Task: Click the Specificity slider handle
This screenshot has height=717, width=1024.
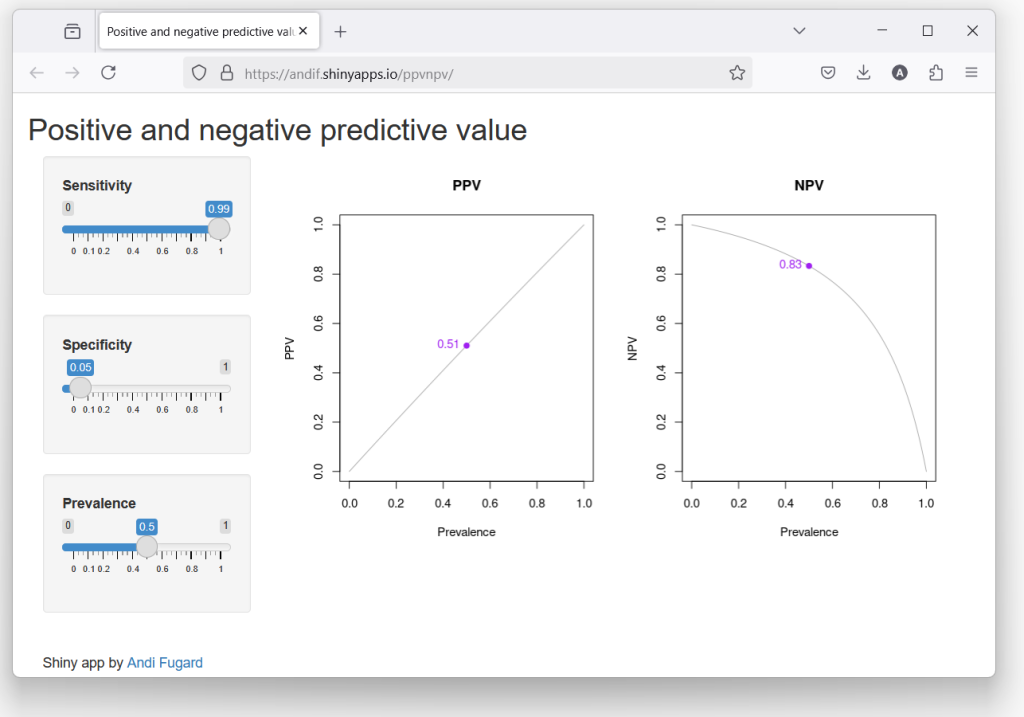Action: pos(80,387)
